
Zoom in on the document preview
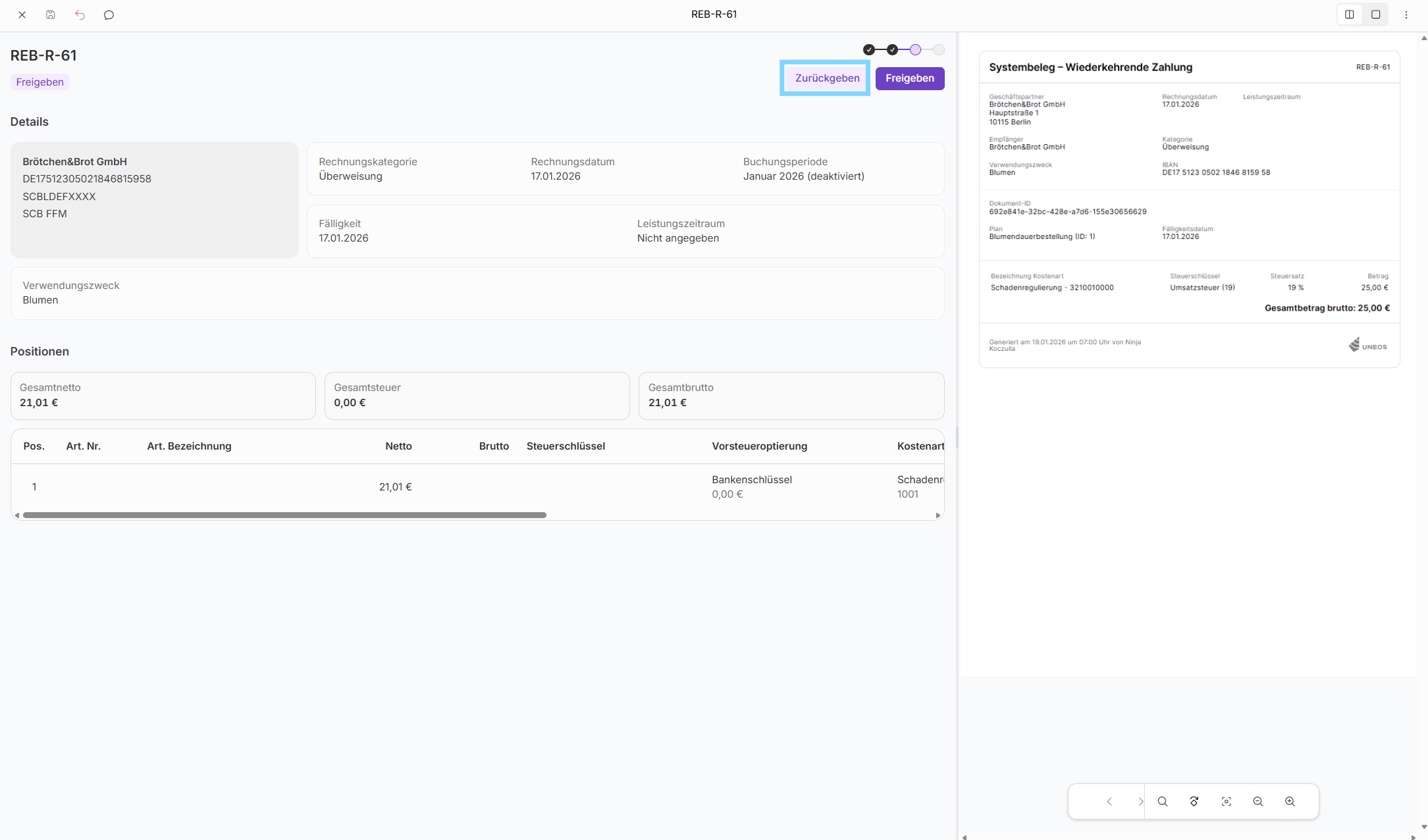click(x=1290, y=801)
